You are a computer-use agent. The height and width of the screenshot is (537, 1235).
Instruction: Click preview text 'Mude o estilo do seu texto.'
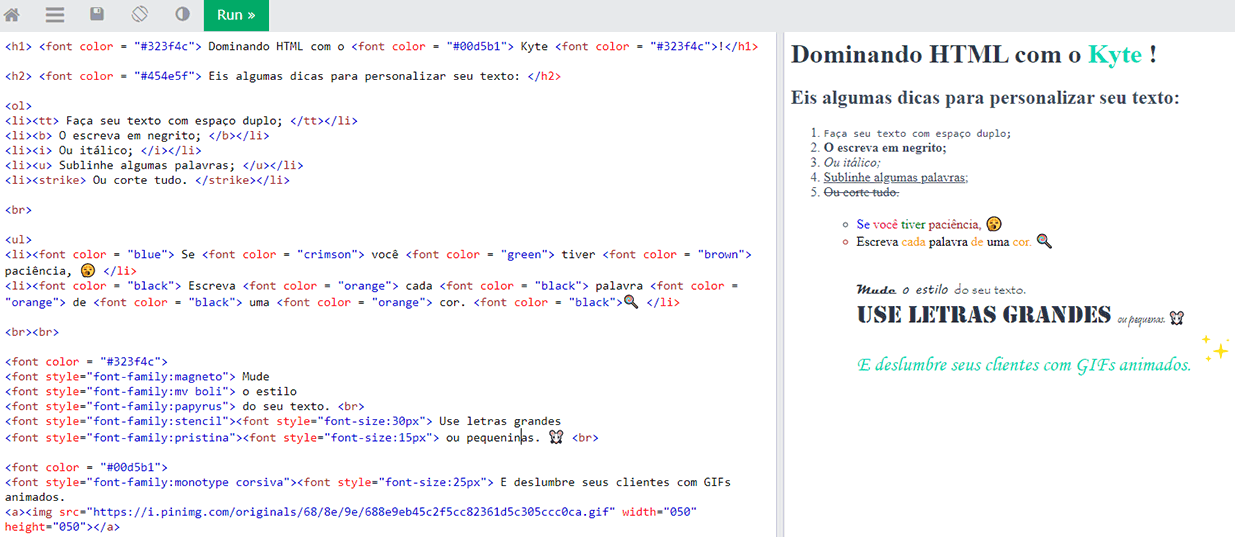pos(941,289)
